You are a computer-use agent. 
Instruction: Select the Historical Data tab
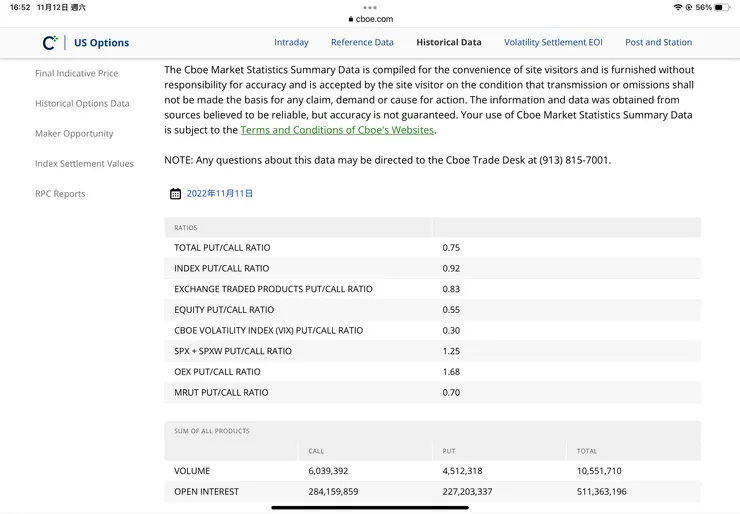coord(448,42)
